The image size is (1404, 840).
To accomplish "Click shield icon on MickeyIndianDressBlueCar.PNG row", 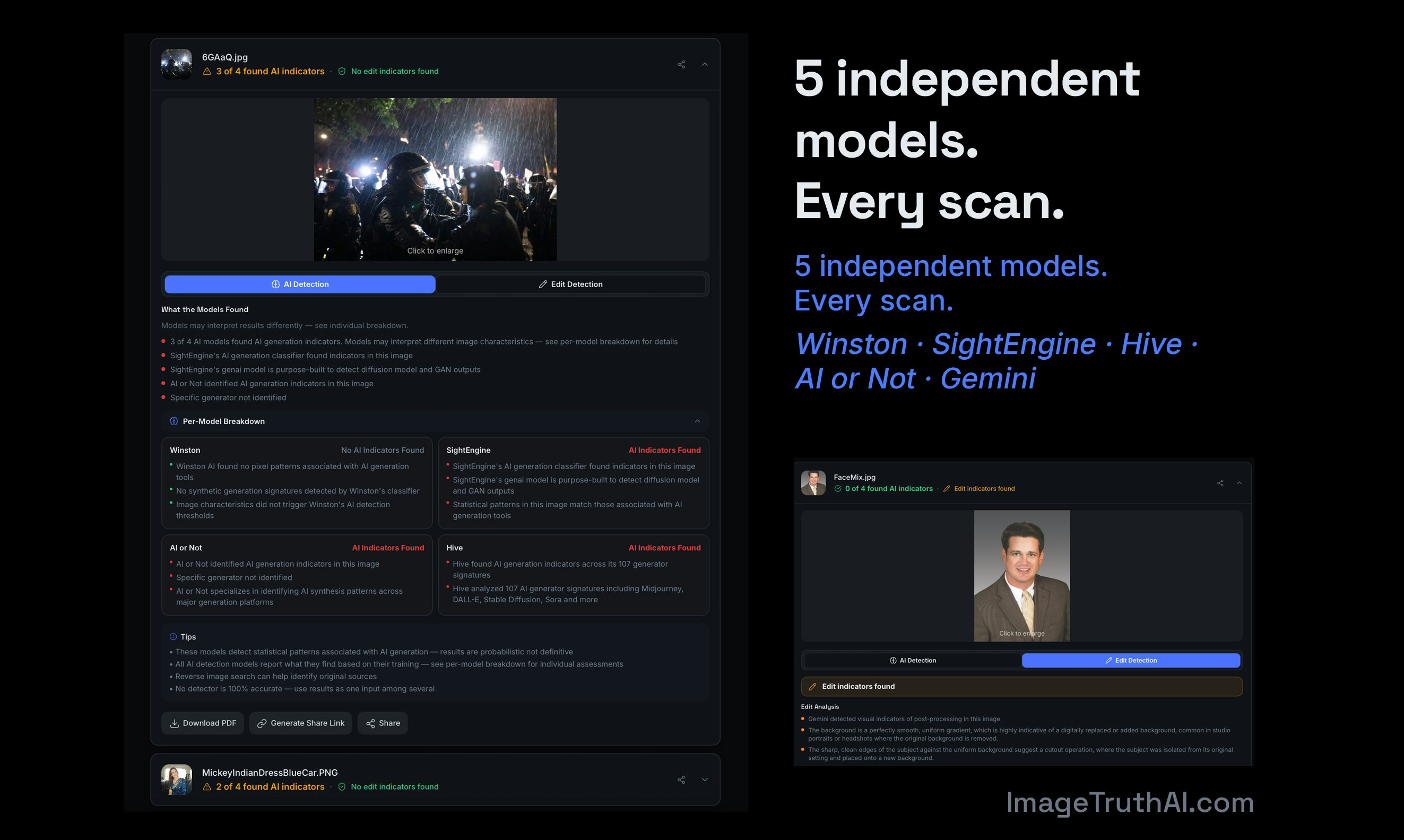I will point(342,787).
